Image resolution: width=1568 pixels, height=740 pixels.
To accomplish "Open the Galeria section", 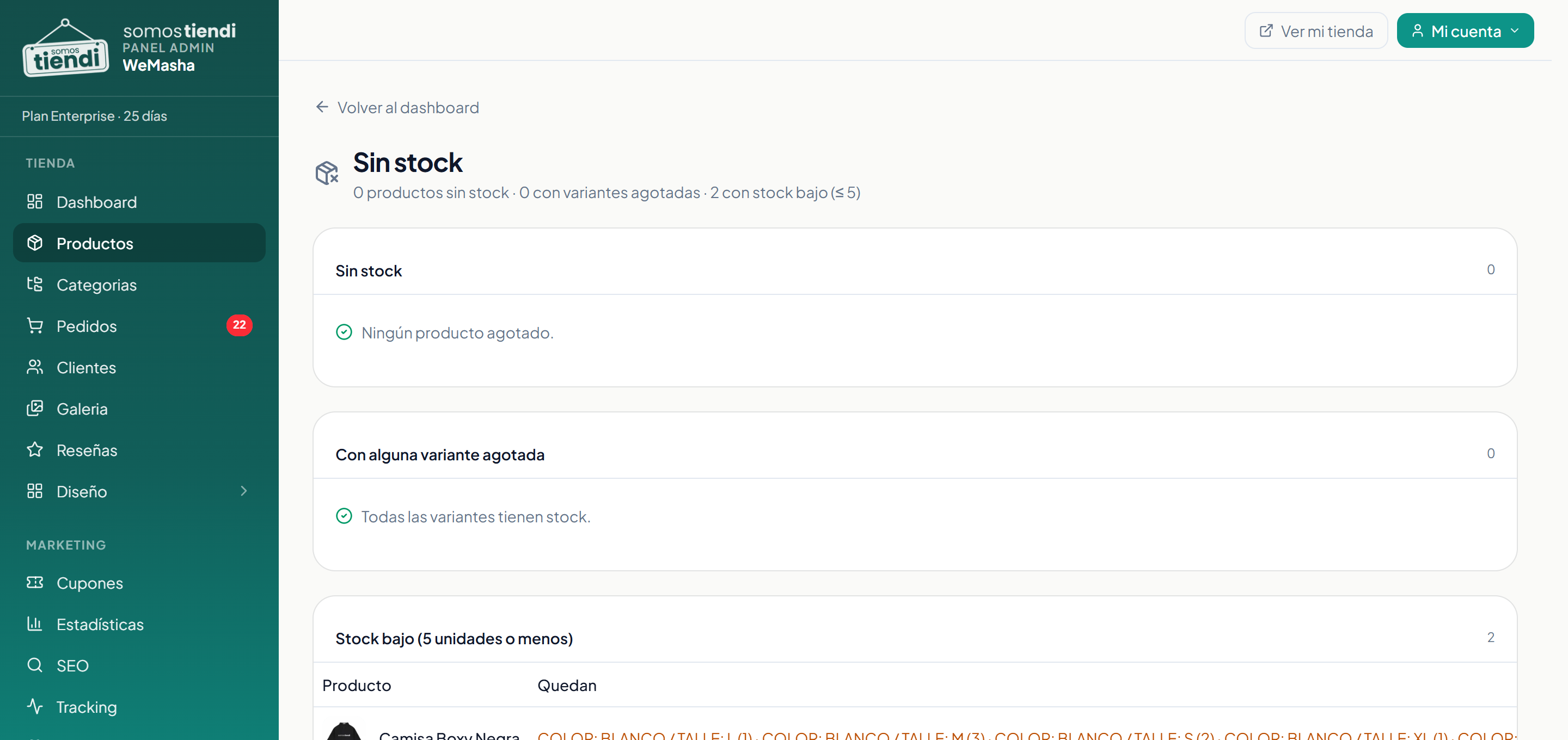I will (x=139, y=408).
